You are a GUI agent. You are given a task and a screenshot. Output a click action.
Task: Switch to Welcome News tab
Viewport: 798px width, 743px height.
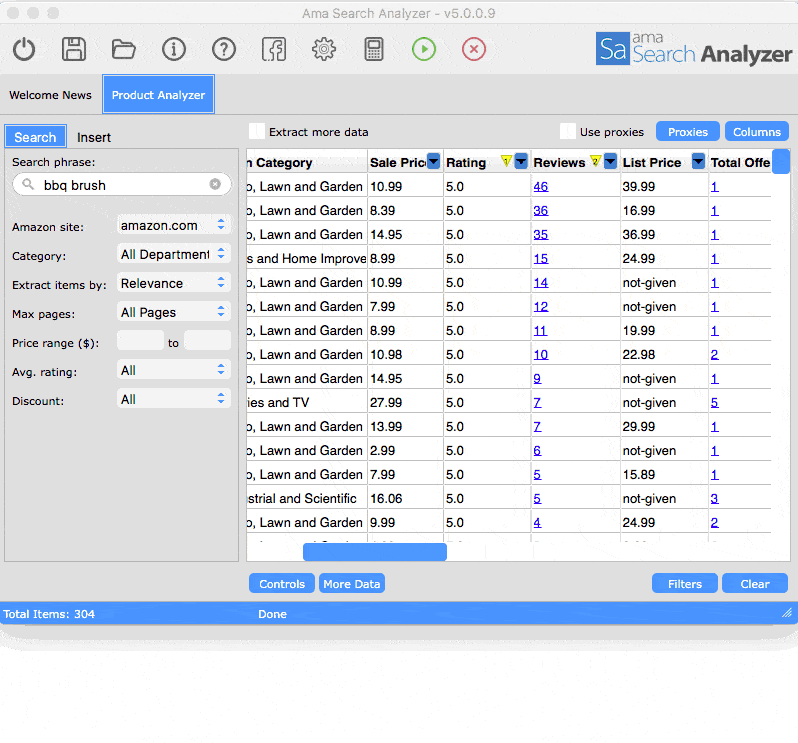coord(50,95)
